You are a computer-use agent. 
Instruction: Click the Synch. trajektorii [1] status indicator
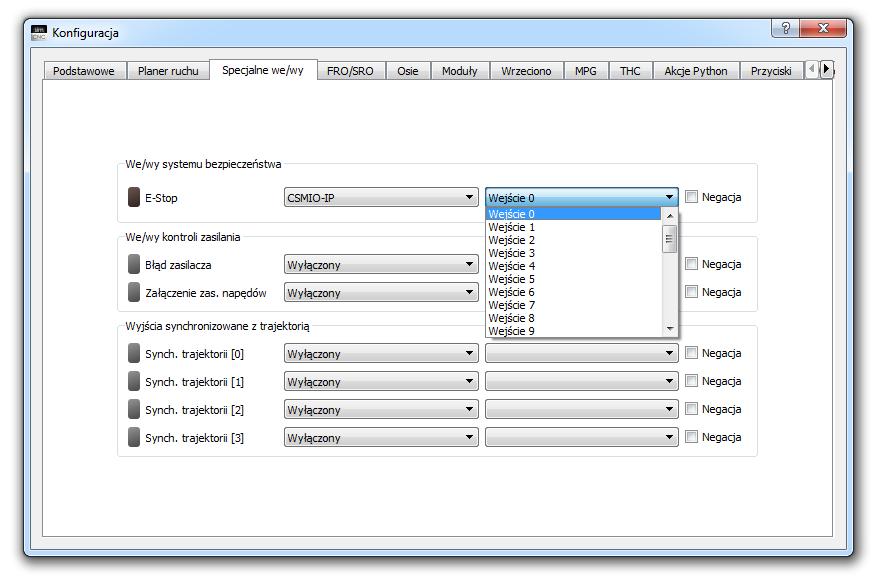coord(134,381)
